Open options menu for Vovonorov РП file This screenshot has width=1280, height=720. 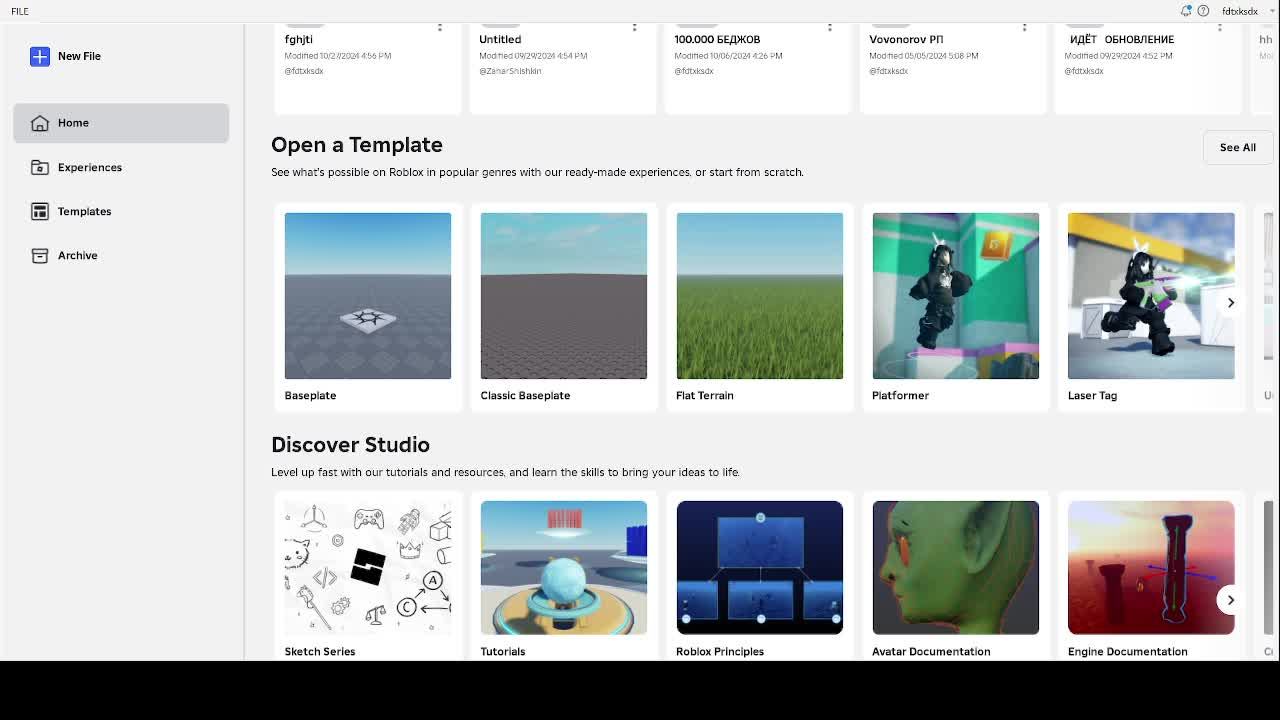(x=1025, y=28)
